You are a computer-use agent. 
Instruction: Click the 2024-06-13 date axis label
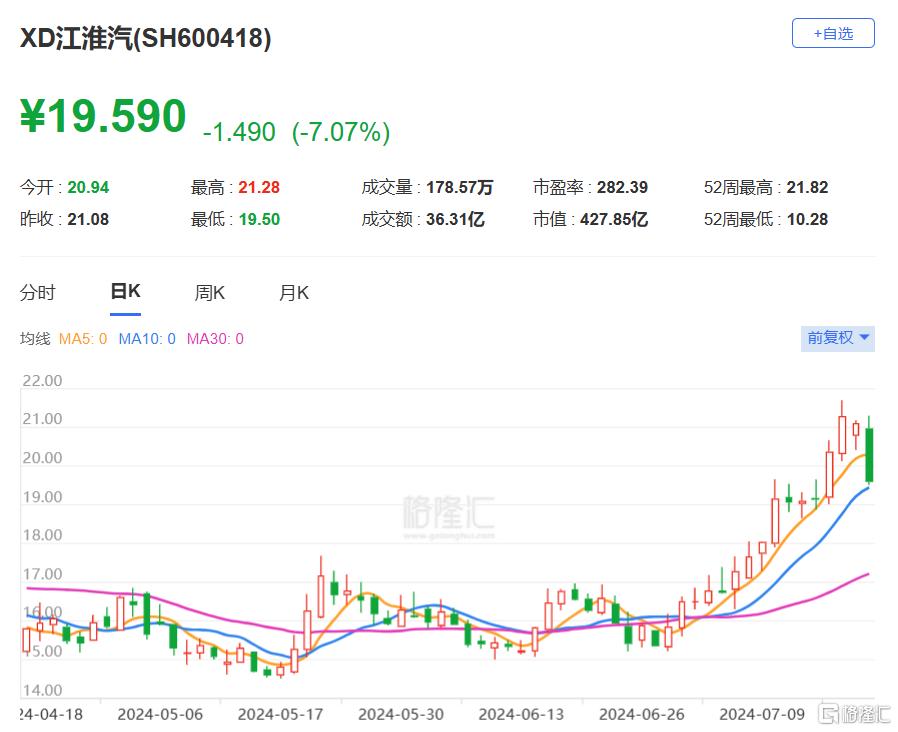[x=521, y=715]
